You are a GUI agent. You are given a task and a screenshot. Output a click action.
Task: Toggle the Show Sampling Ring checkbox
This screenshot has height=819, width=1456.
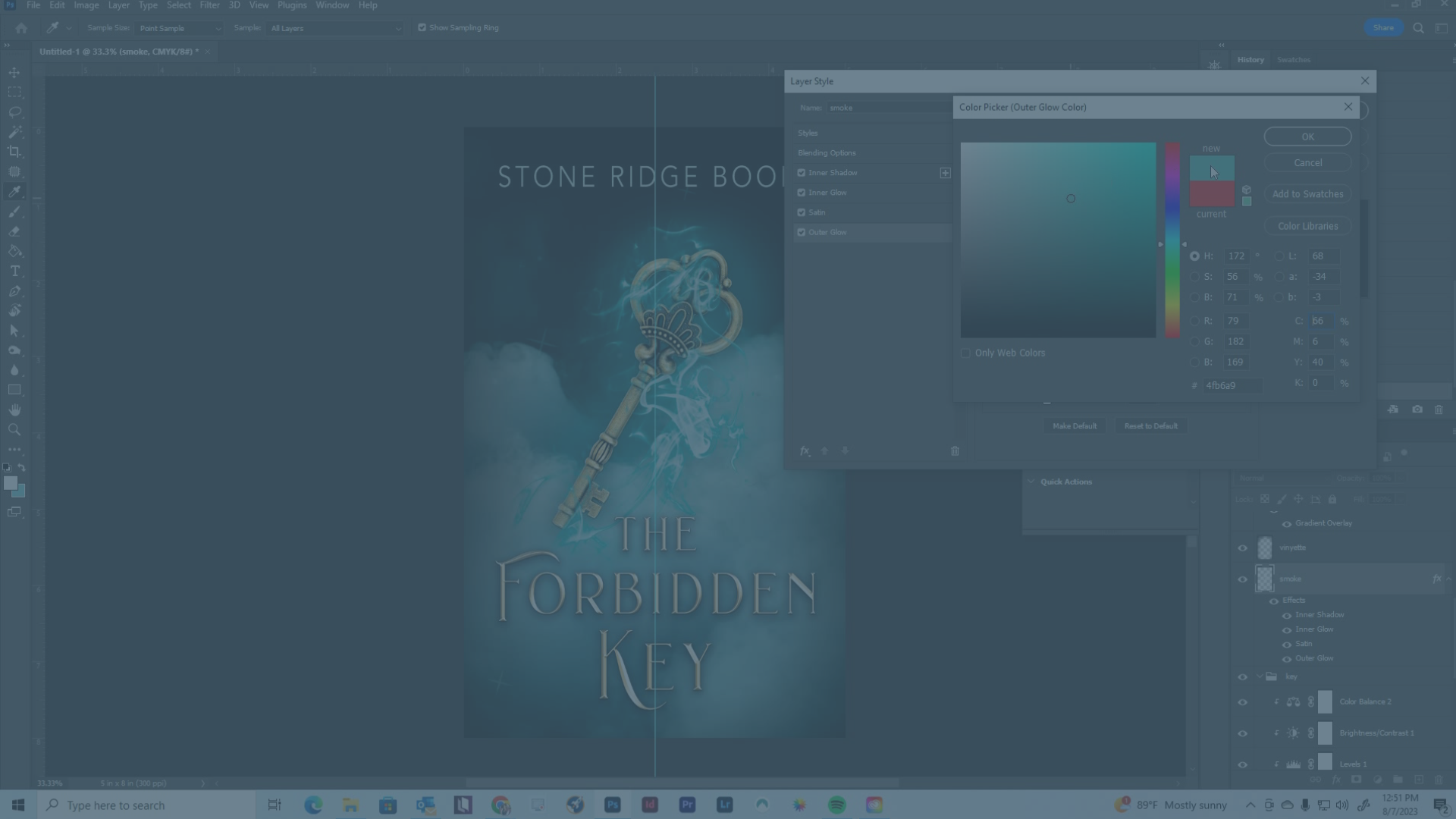pos(422,28)
